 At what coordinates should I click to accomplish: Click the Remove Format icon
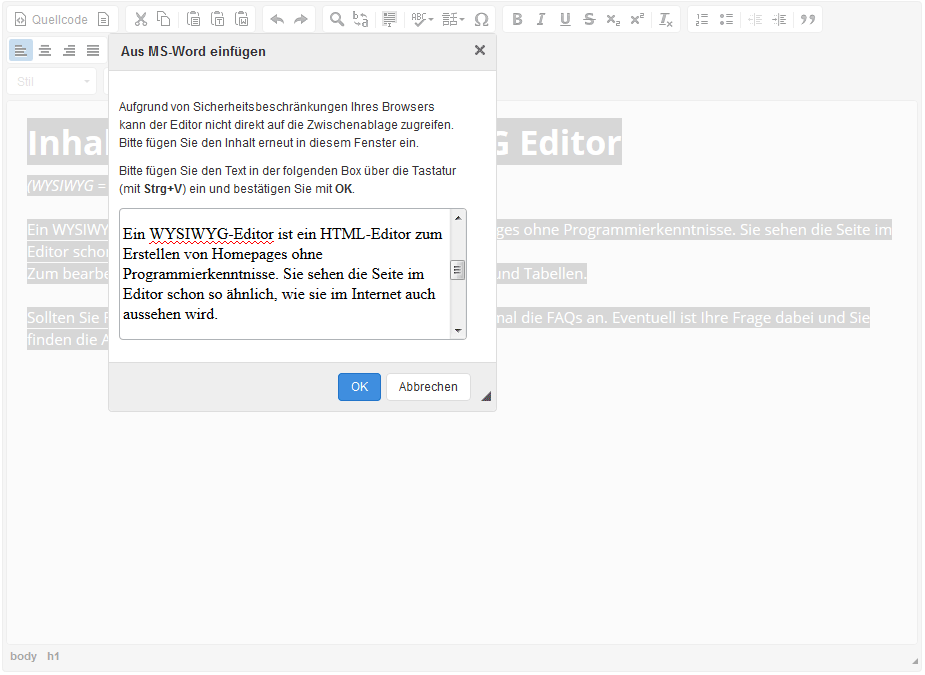click(x=665, y=19)
